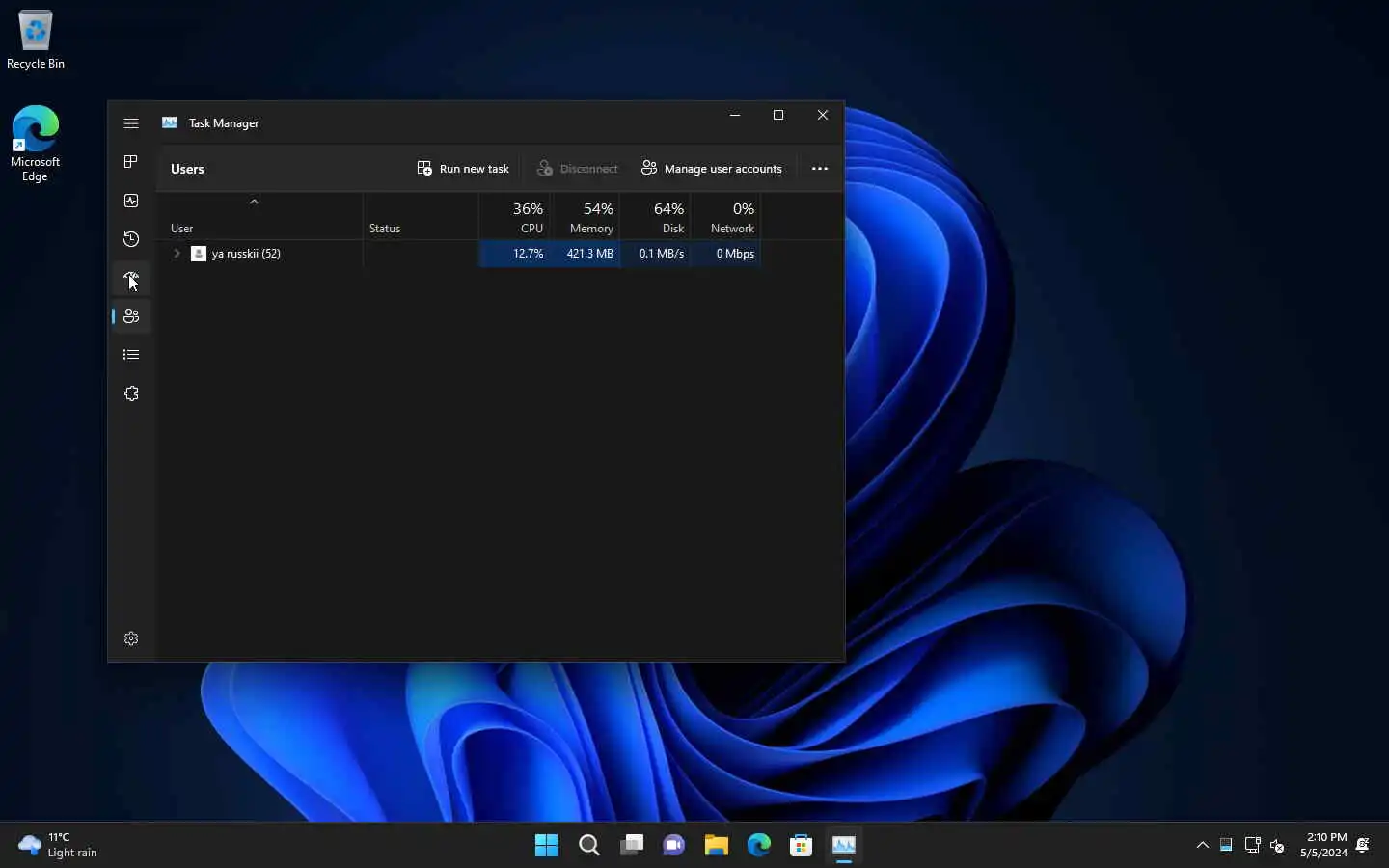Open Chat app on taskbar
Image resolution: width=1389 pixels, height=868 pixels.
(674, 845)
